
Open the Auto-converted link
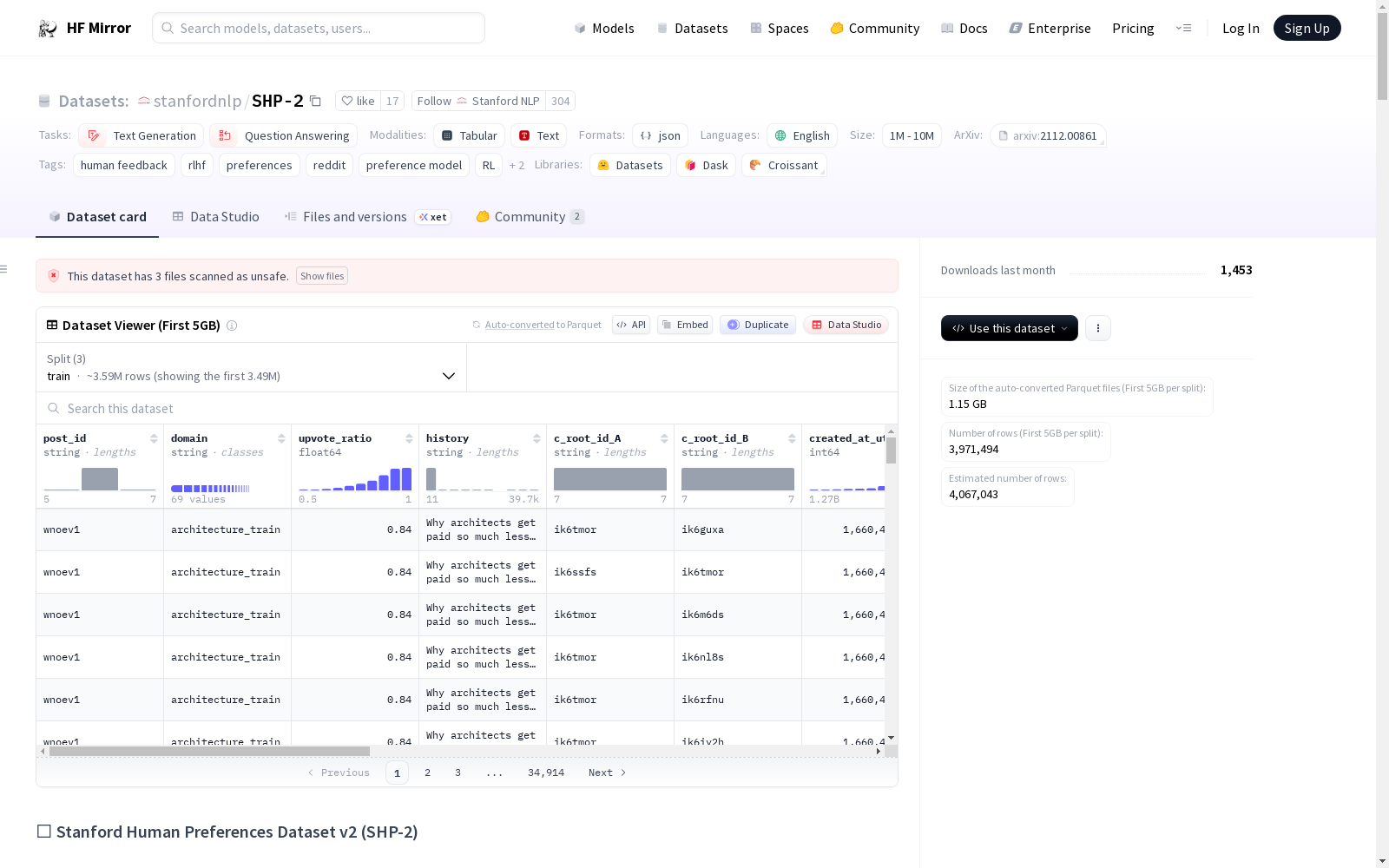519,325
